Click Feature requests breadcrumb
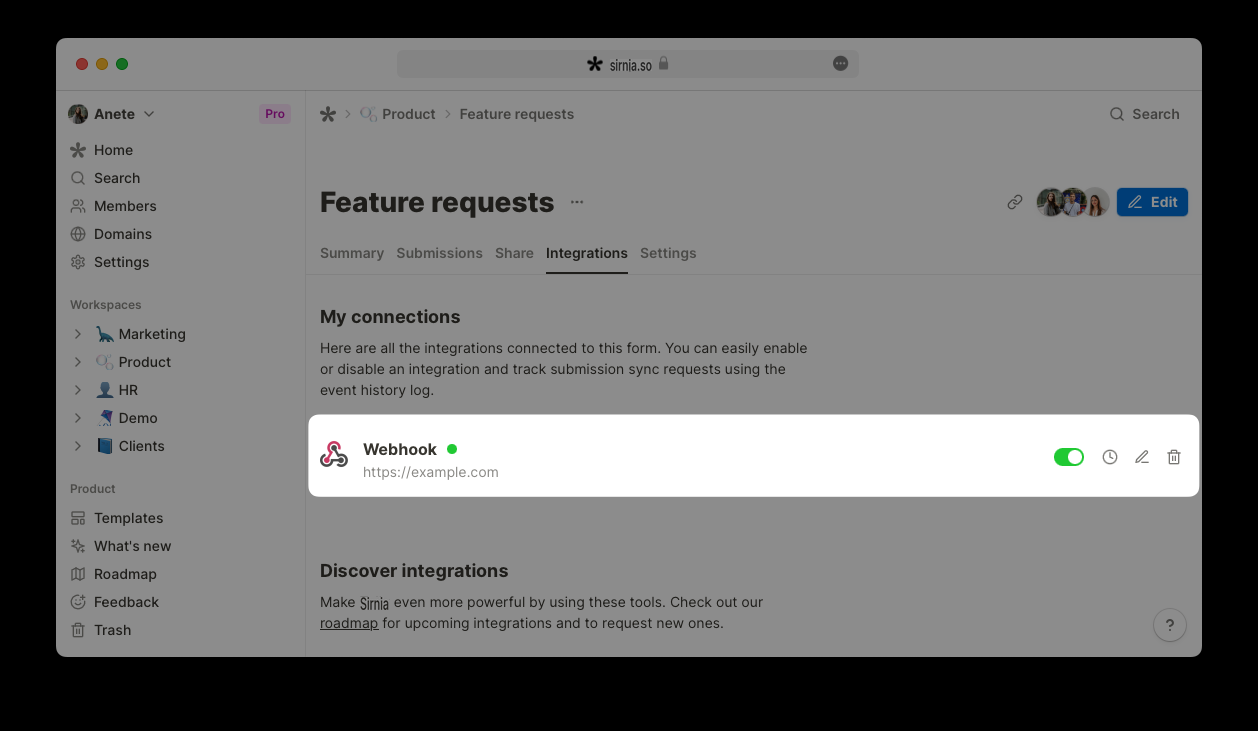 click(517, 114)
